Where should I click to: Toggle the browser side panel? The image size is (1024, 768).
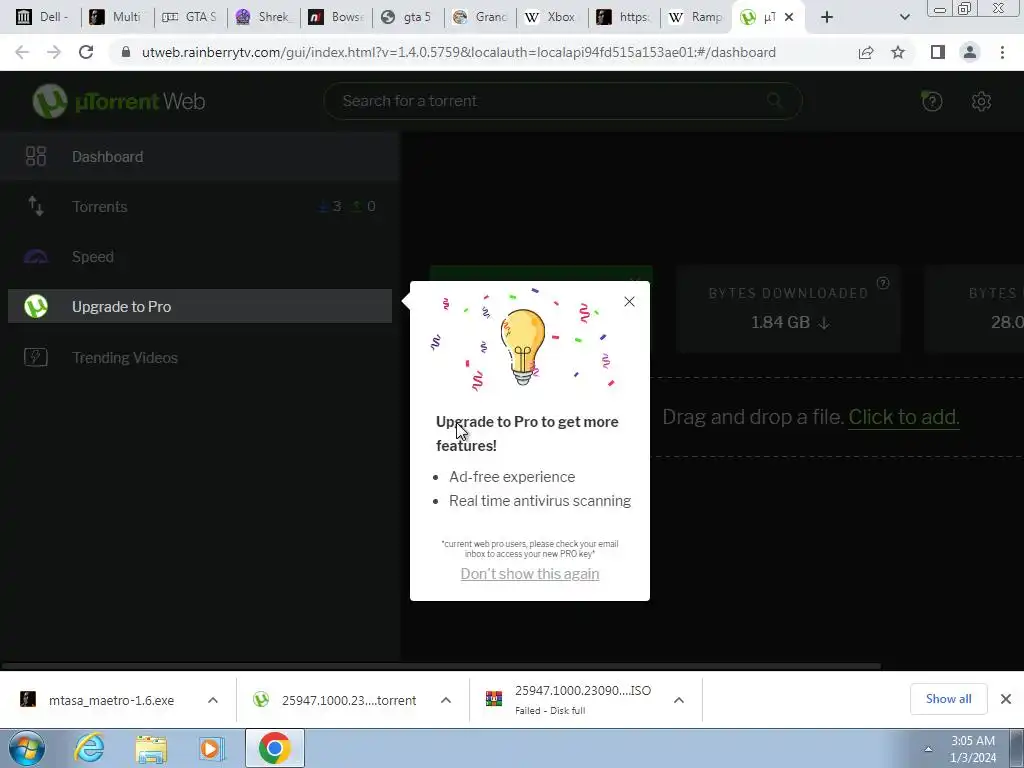coord(938,52)
